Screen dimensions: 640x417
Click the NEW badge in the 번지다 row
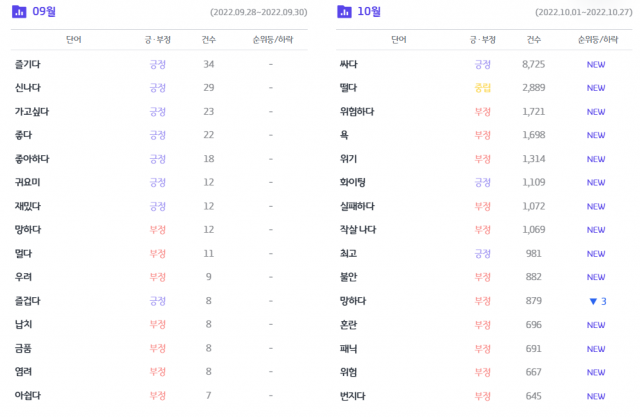tap(596, 396)
